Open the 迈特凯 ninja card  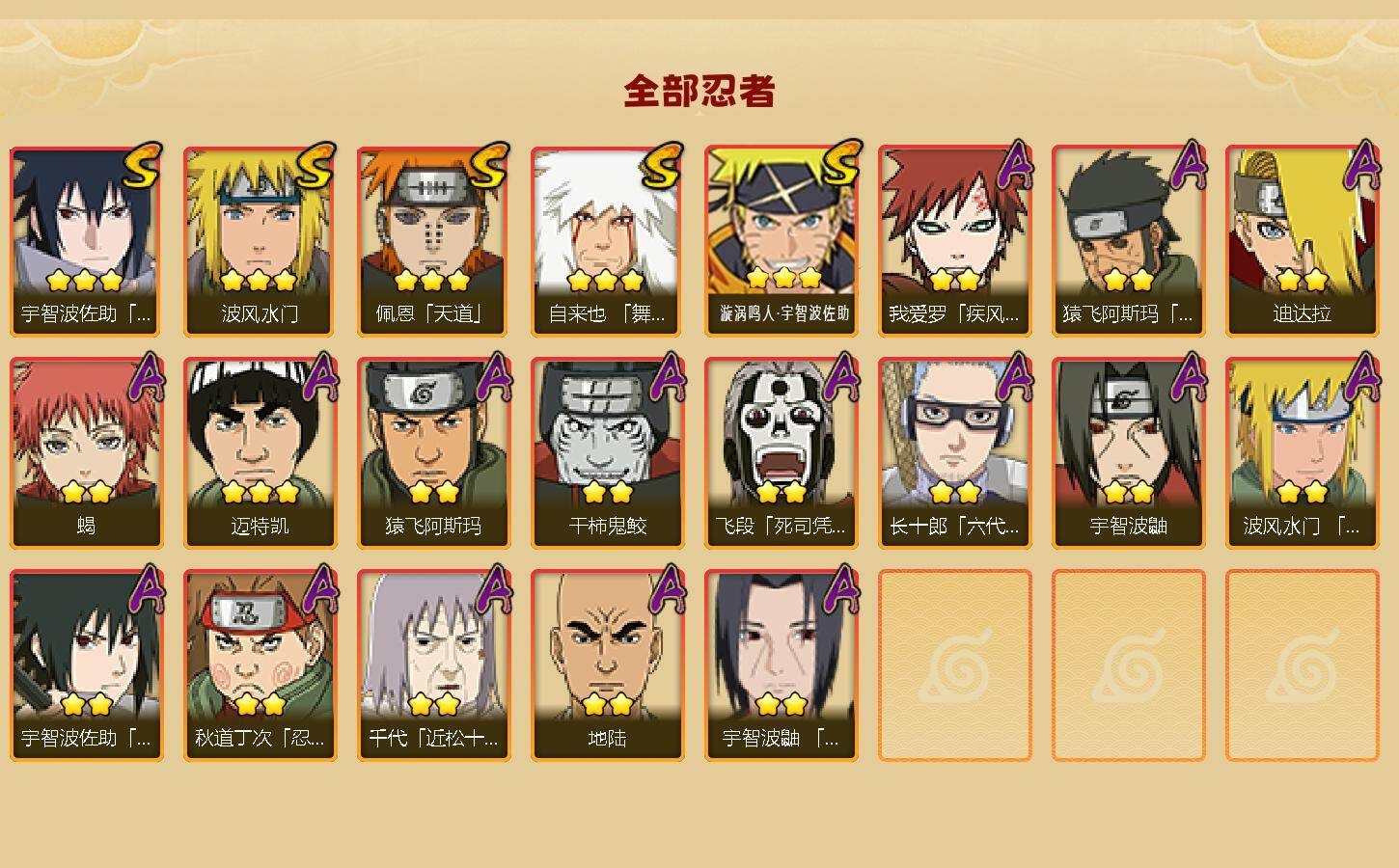pyautogui.click(x=260, y=452)
